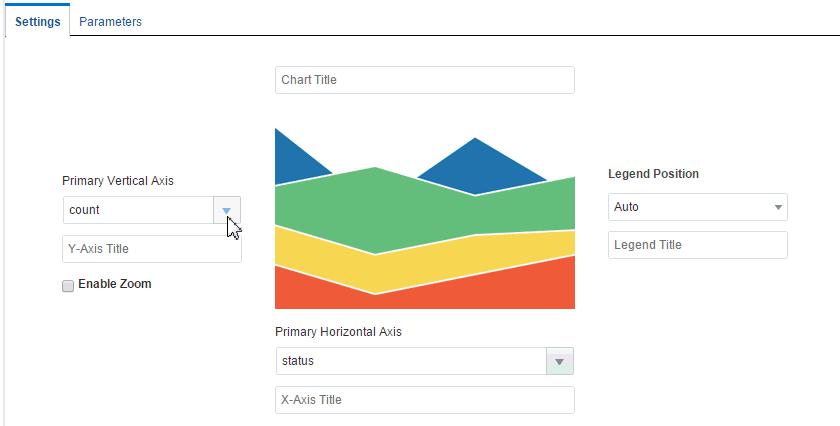
Task: Click the status combo box field
Action: coord(410,361)
